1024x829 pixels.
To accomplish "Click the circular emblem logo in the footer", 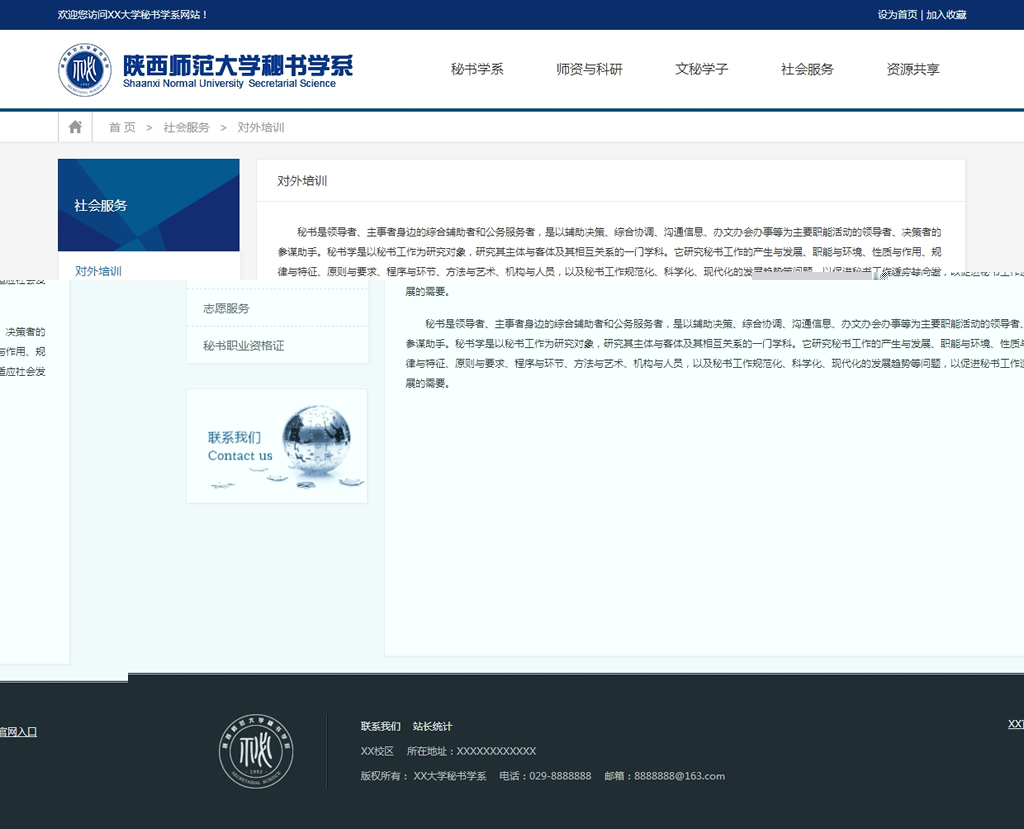I will [x=256, y=751].
